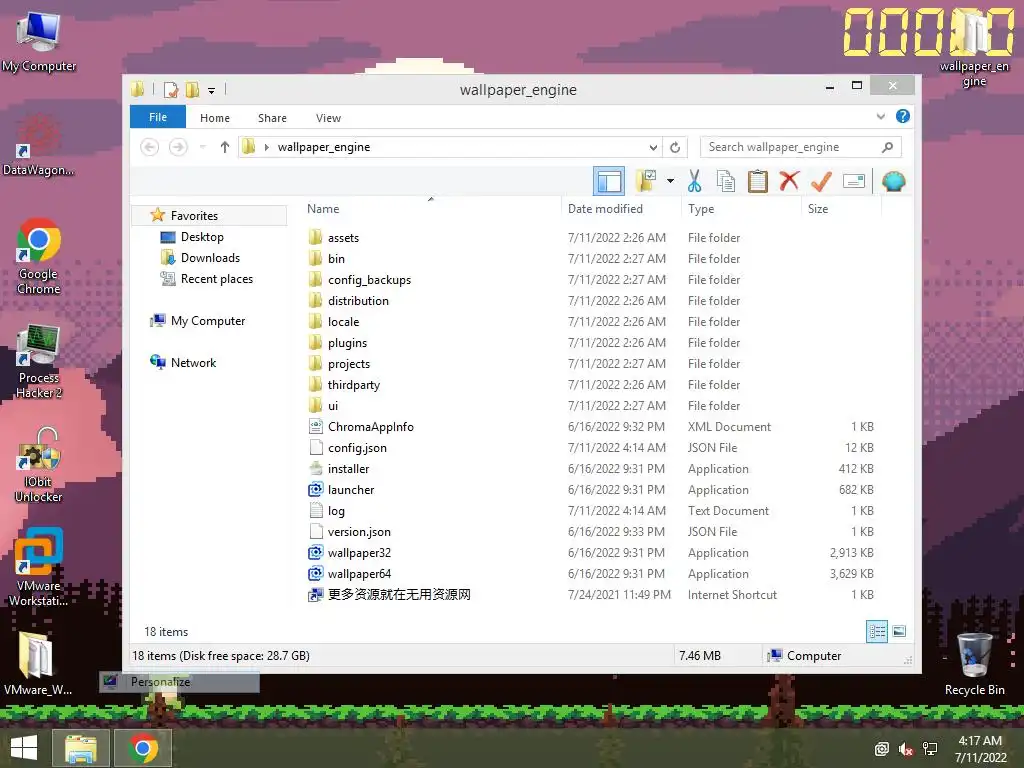Click the Paste clipboard icon
Viewport: 1024px width, 768px height.
point(758,181)
